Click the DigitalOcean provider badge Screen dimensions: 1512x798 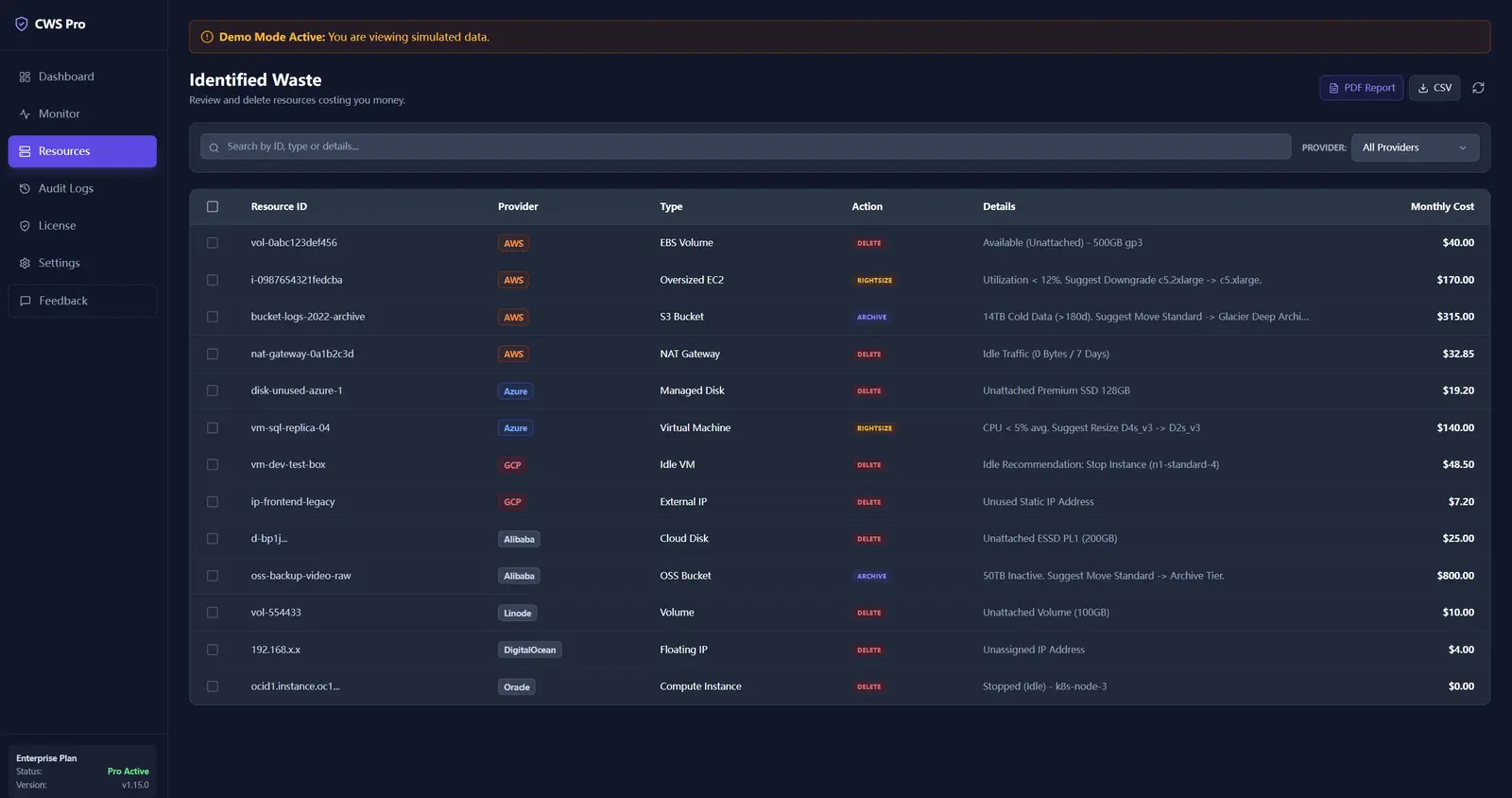tap(529, 650)
